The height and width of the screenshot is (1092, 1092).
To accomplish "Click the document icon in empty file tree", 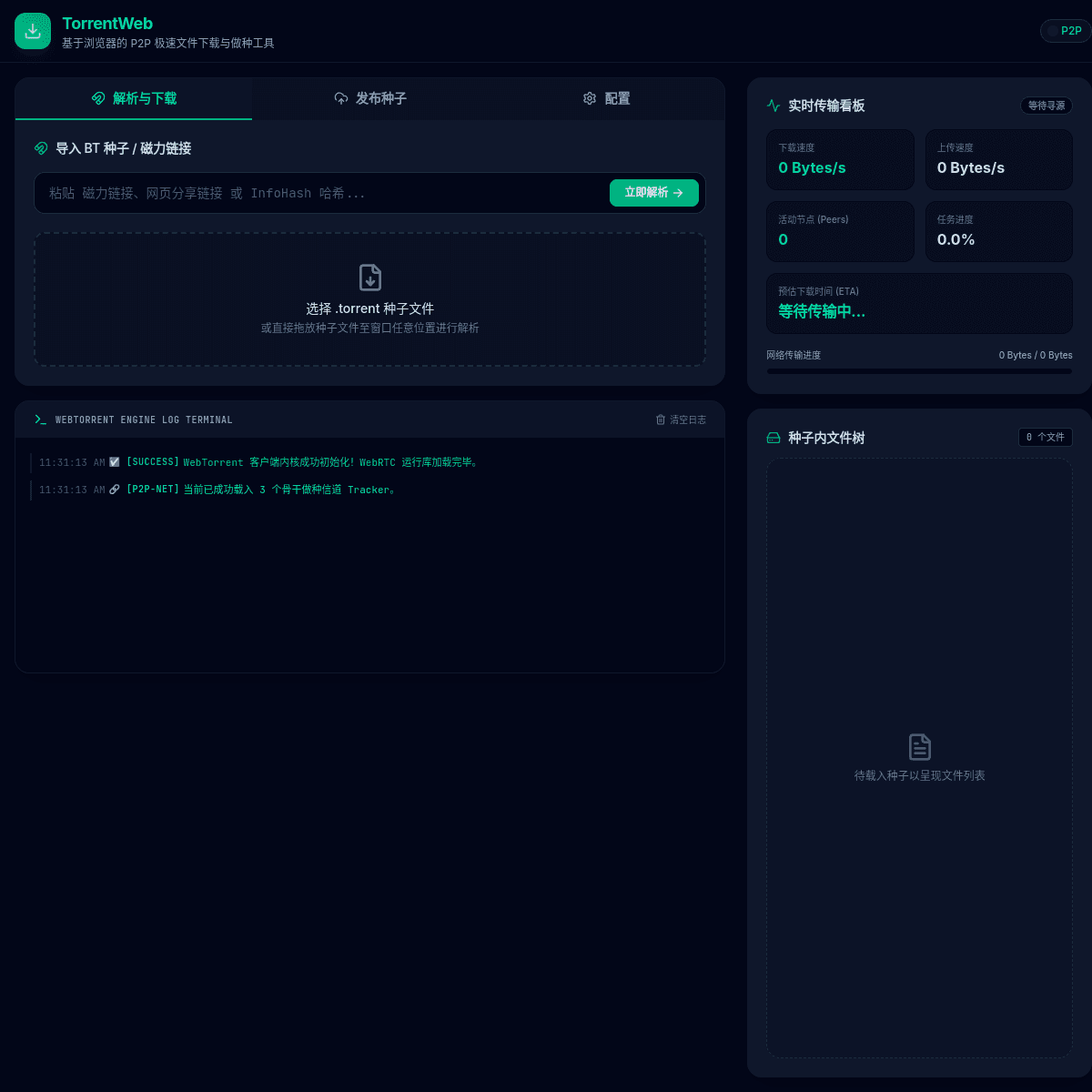I will [920, 747].
